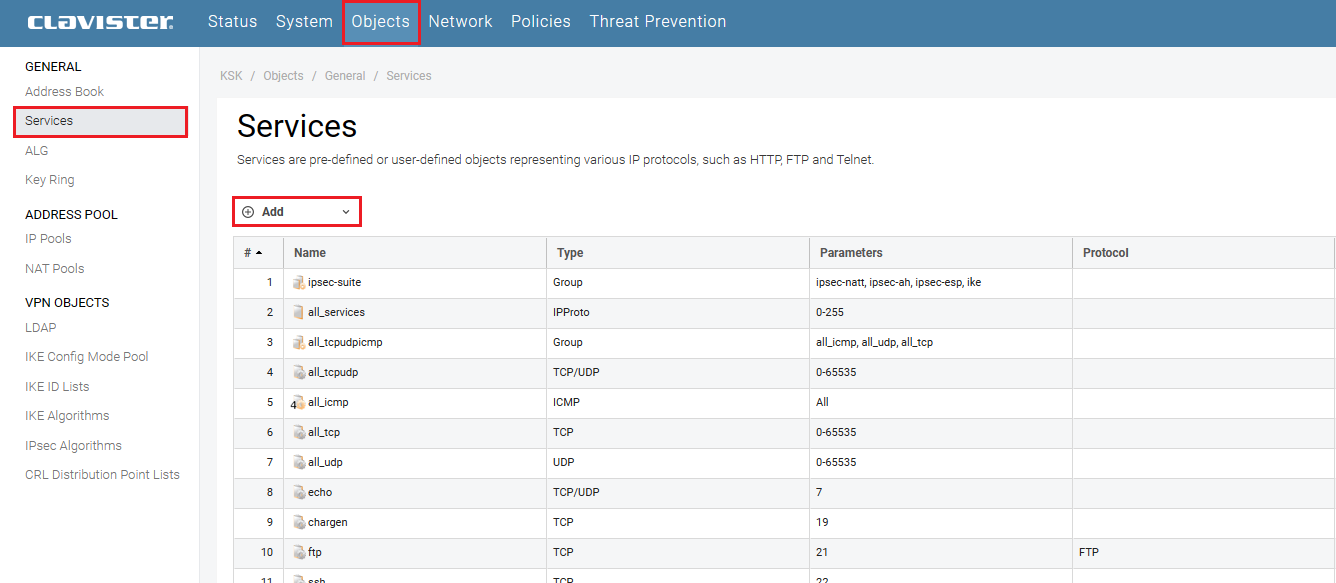
Task: Open the Network menu
Action: [x=460, y=22]
